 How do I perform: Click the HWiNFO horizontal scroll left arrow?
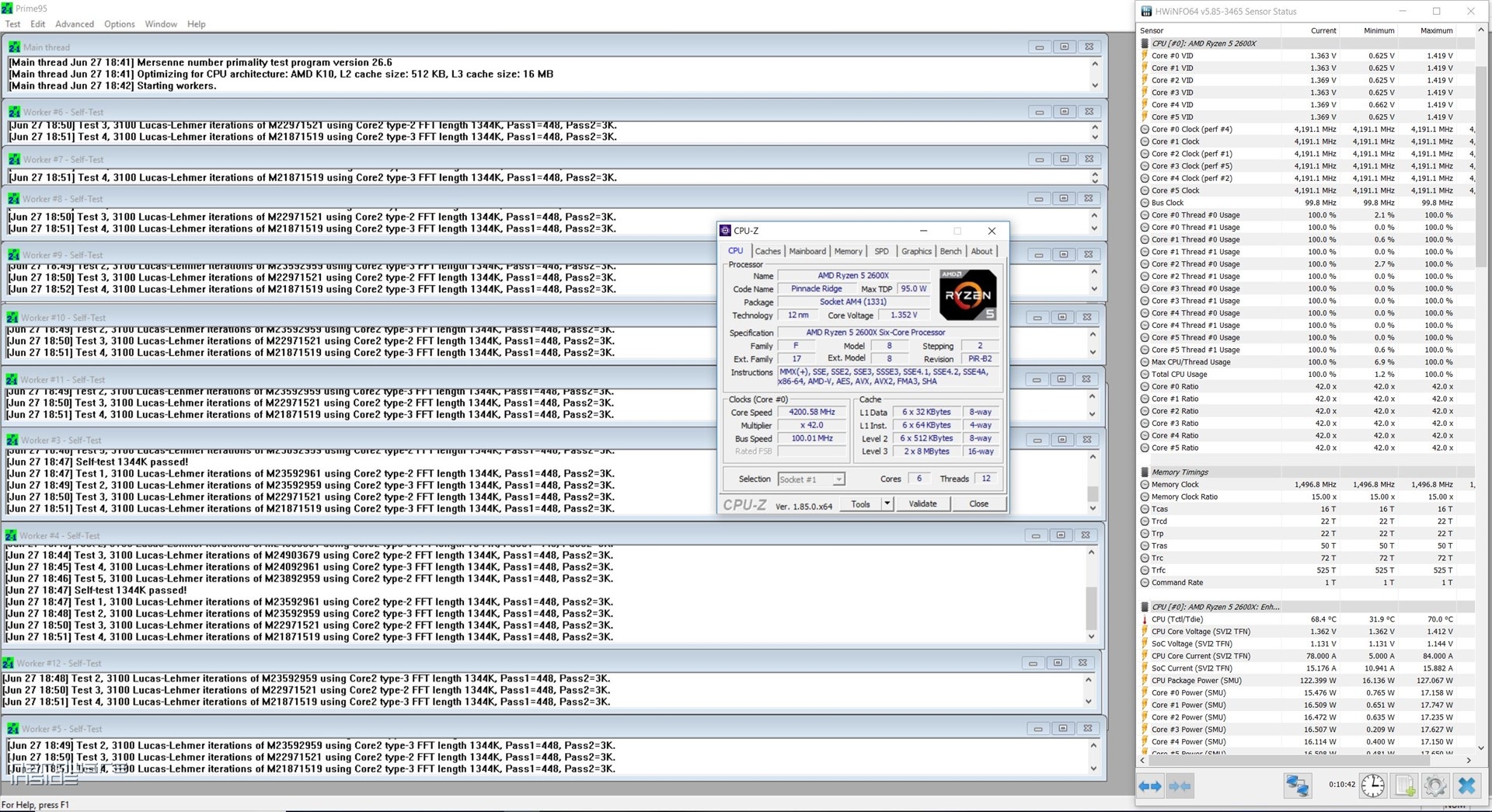point(1143,760)
